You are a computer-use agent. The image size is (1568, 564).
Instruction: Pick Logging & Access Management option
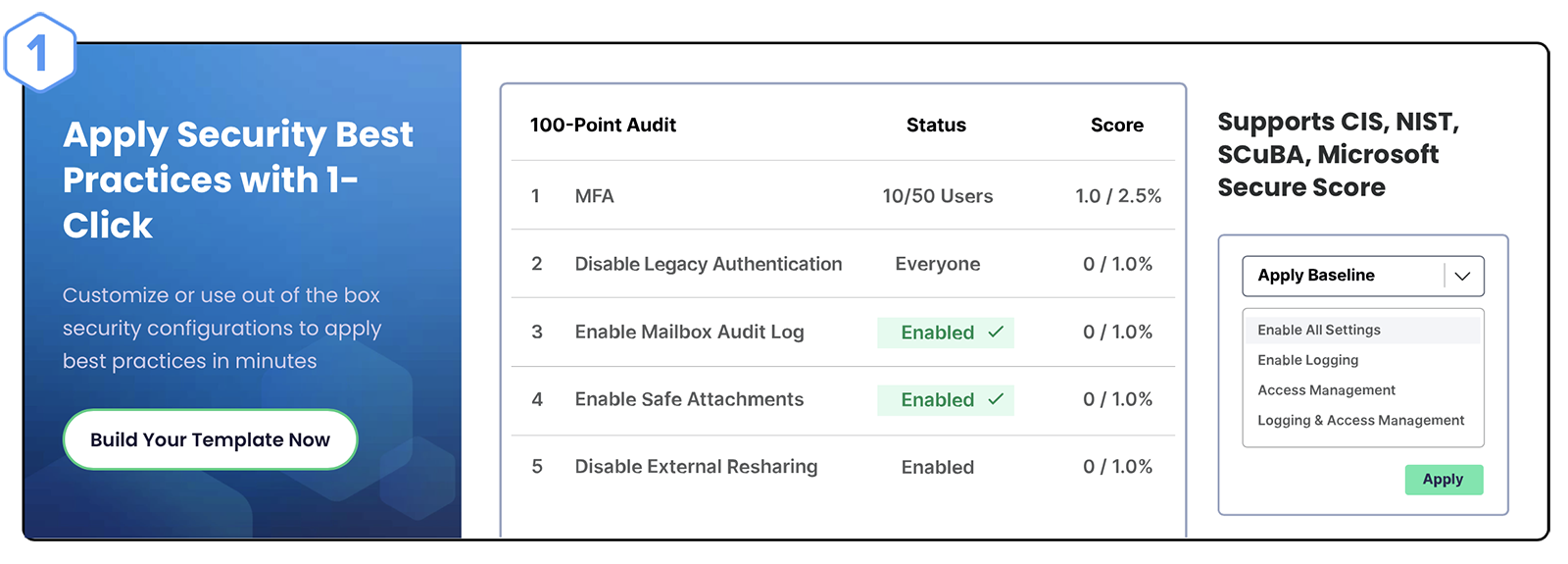tap(1360, 420)
